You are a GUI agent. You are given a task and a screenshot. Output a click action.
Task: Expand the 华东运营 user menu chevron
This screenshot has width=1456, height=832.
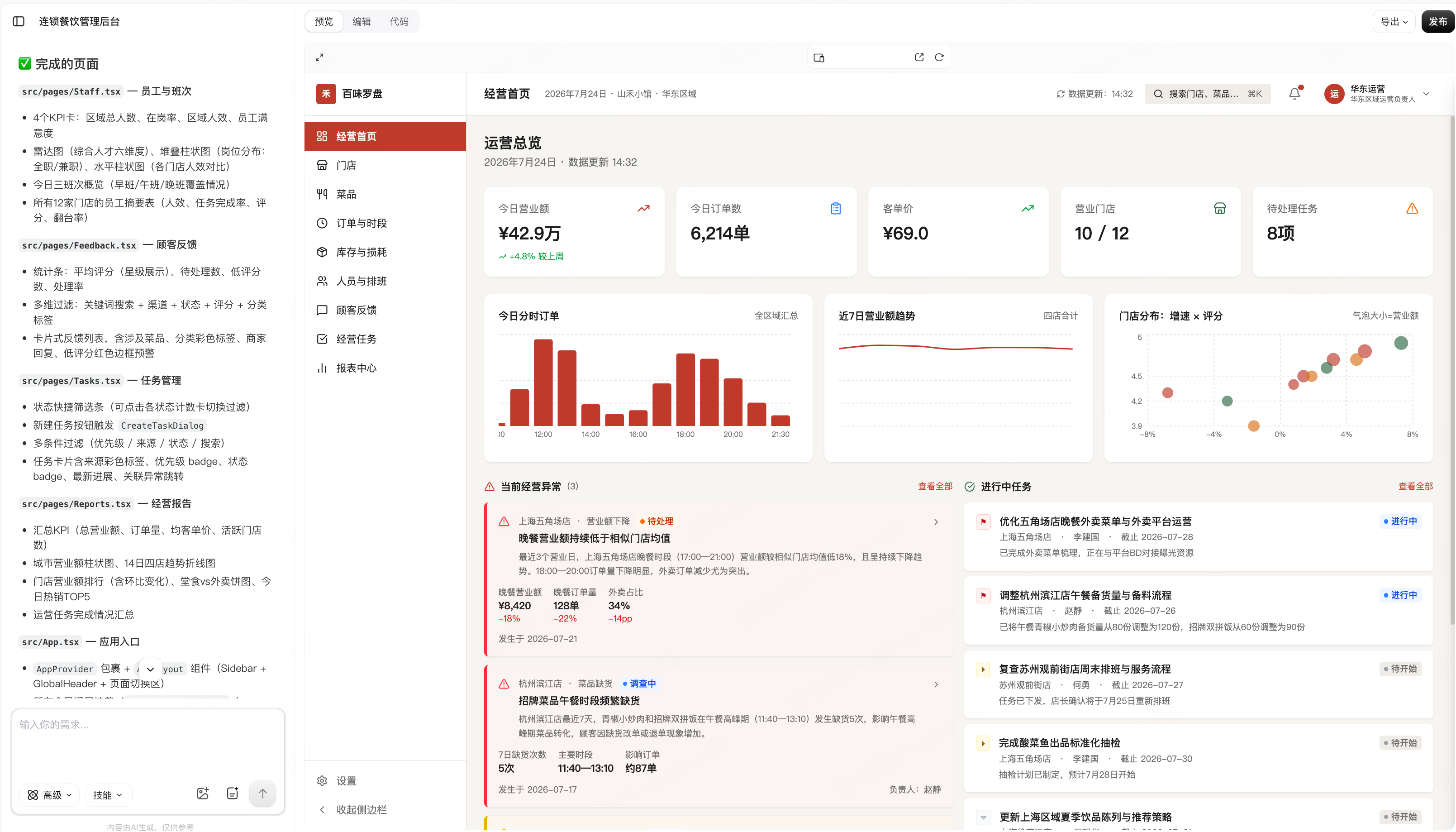coord(1426,94)
